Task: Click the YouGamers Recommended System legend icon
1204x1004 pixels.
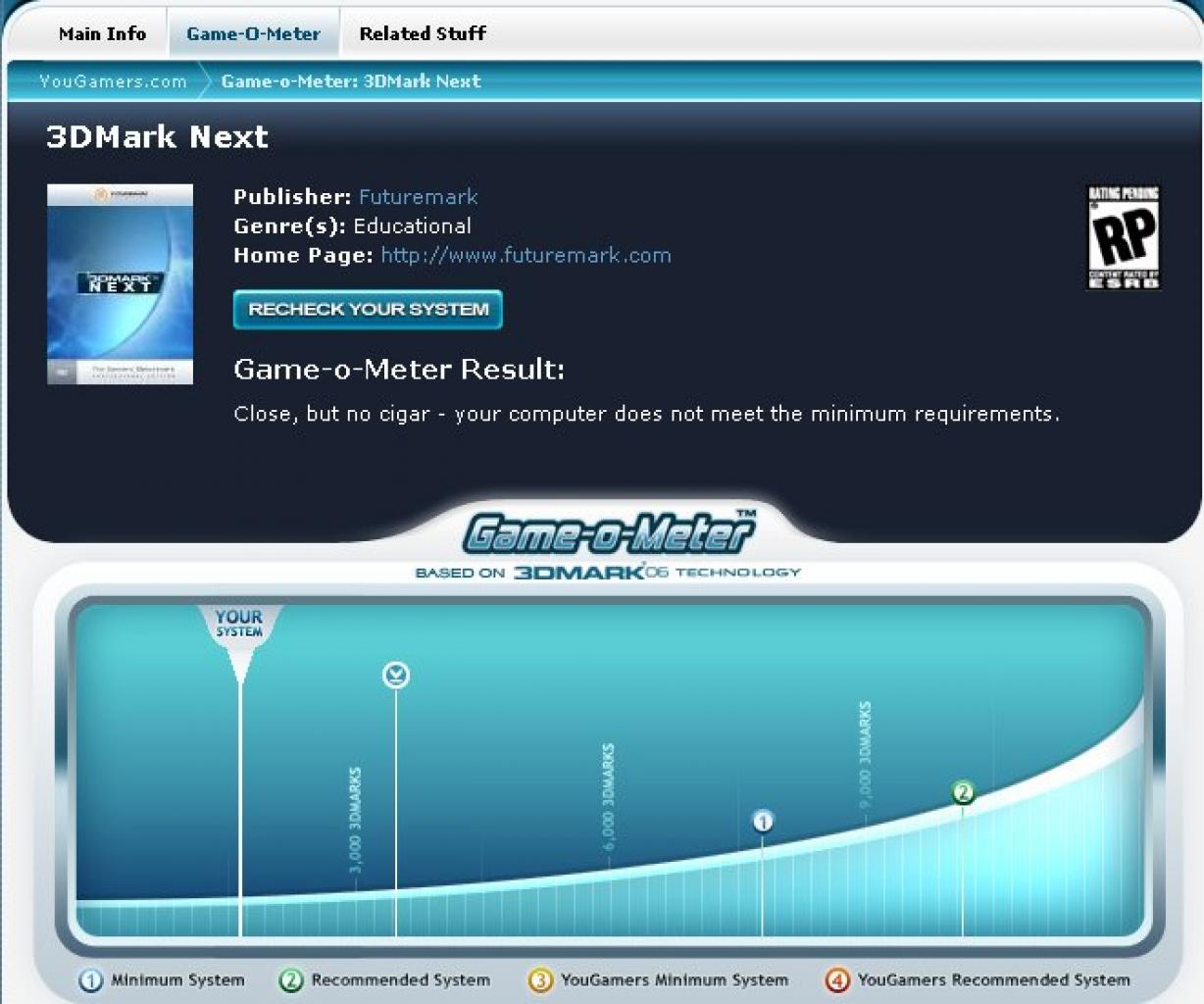Action: [837, 979]
